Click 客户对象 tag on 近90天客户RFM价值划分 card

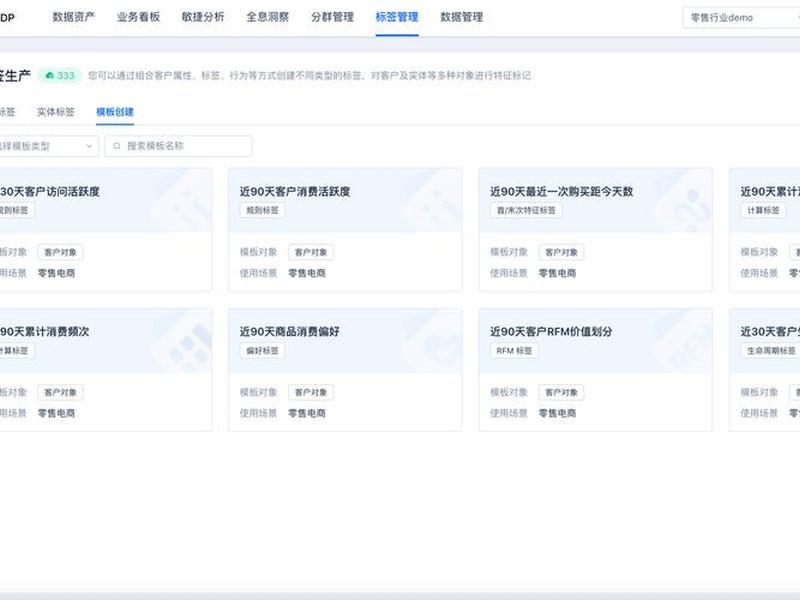(x=561, y=392)
